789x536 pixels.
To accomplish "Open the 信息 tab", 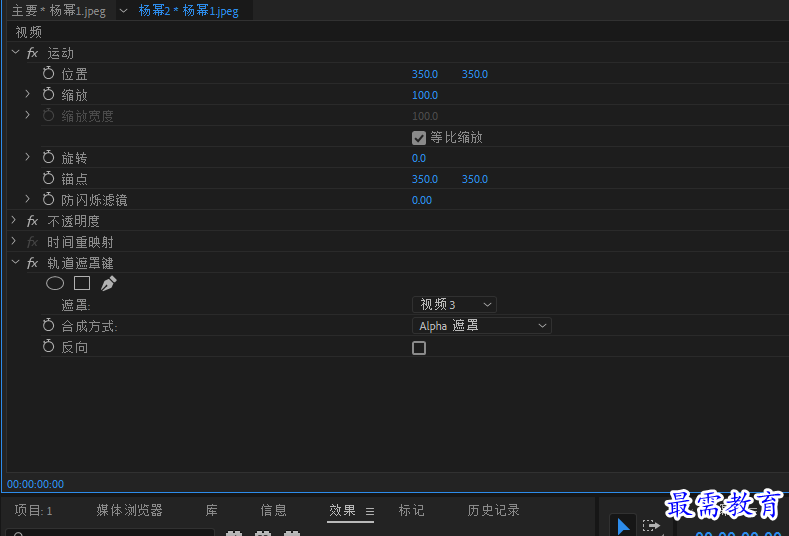I will point(273,511).
